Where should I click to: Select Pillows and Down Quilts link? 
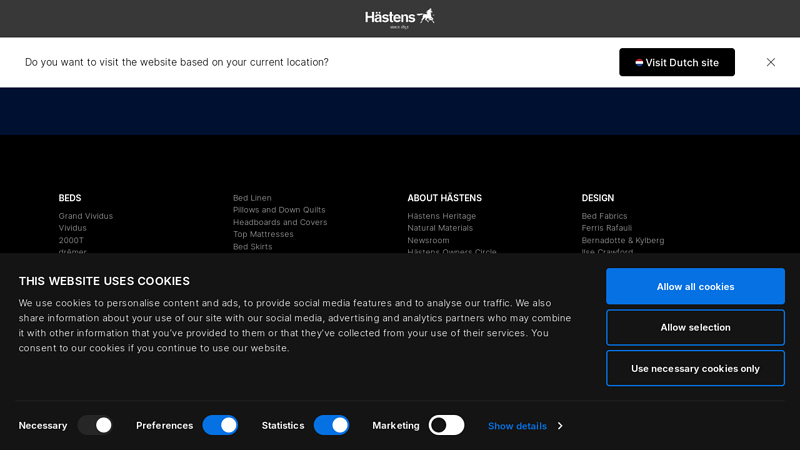click(x=279, y=210)
